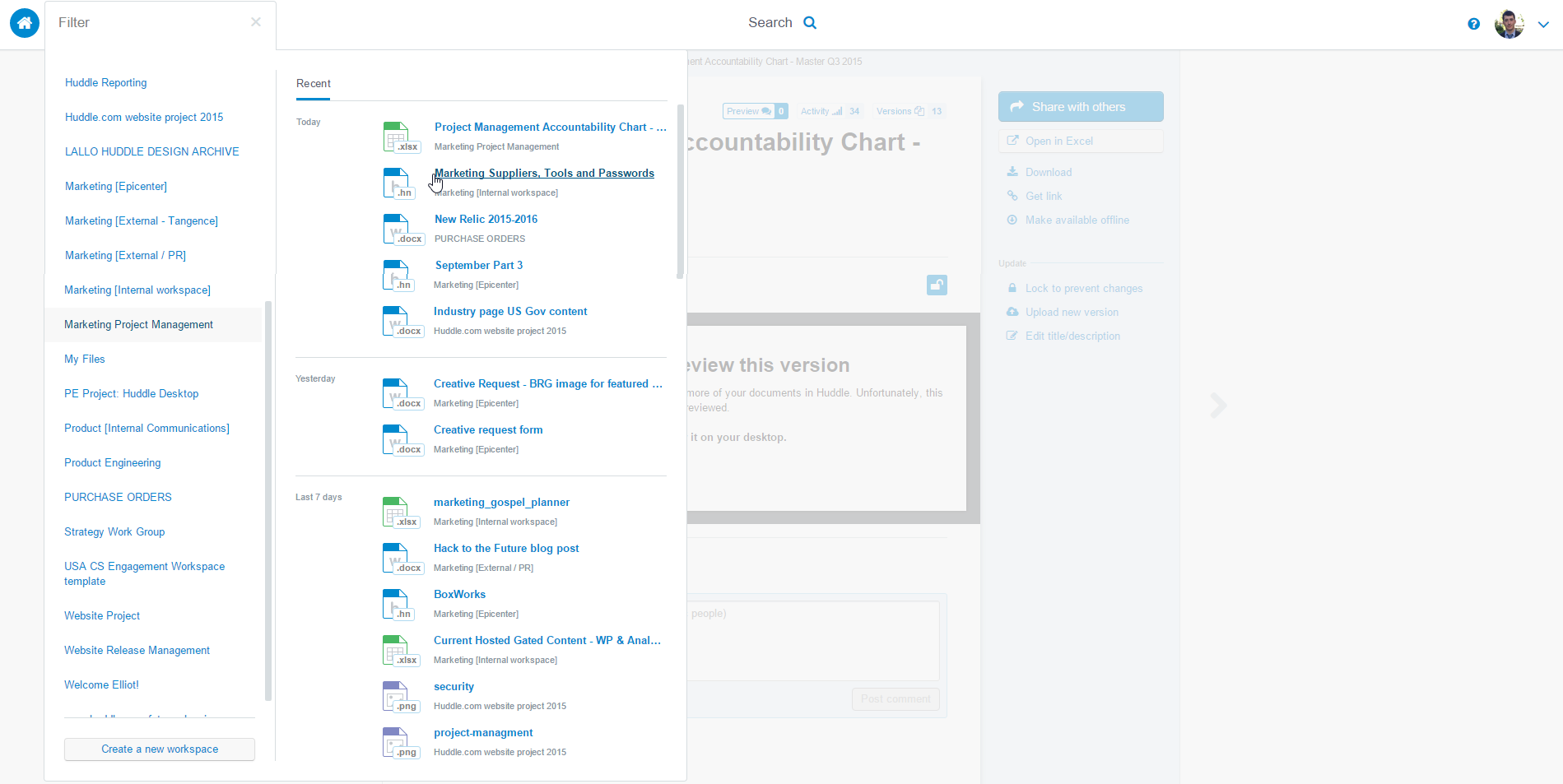The width and height of the screenshot is (1563, 784).
Task: Close the Filter panel with X
Action: [256, 22]
